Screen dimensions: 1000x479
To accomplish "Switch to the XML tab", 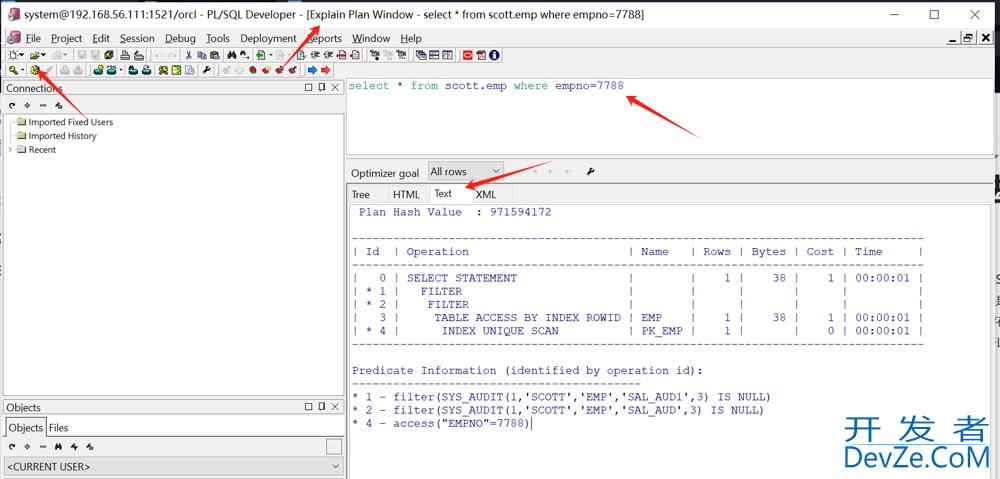I will tap(485, 195).
